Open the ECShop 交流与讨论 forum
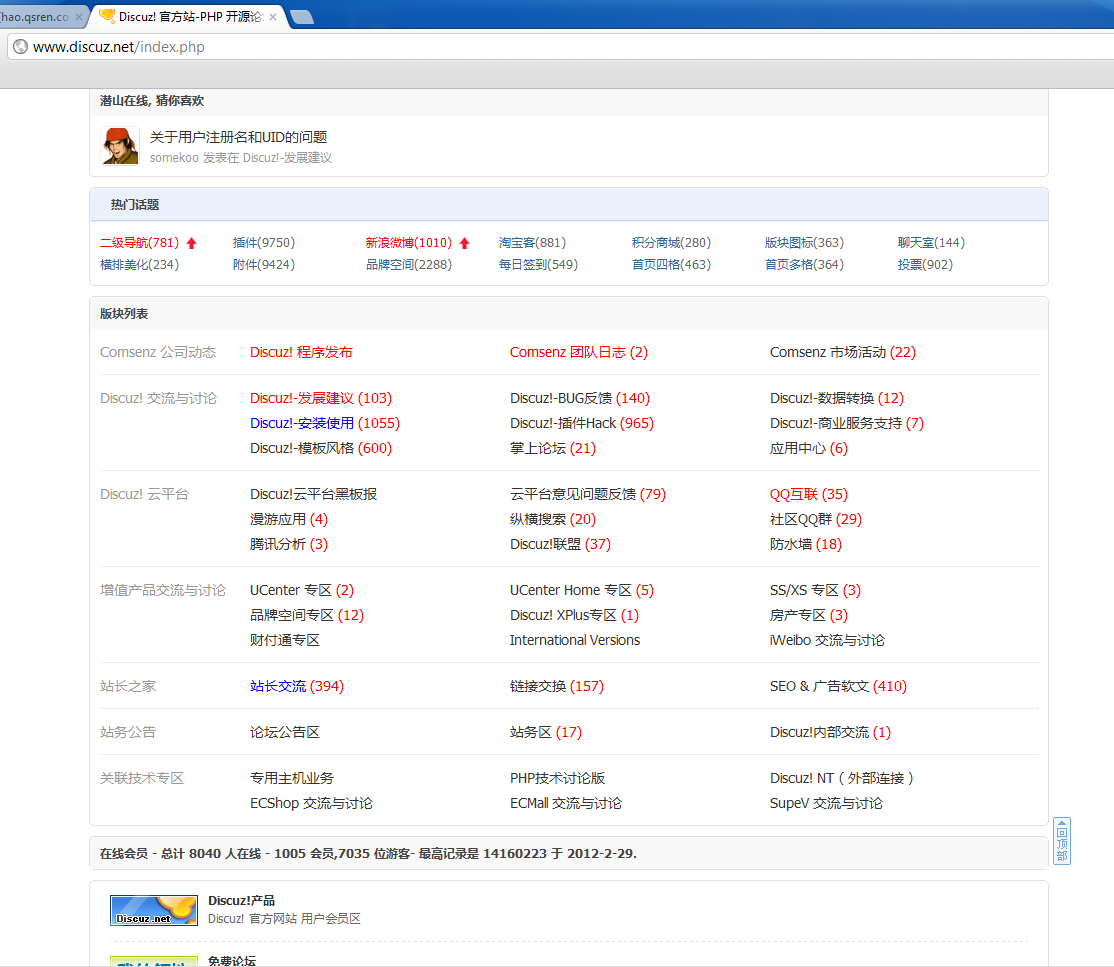The image size is (1114, 967). coord(311,804)
